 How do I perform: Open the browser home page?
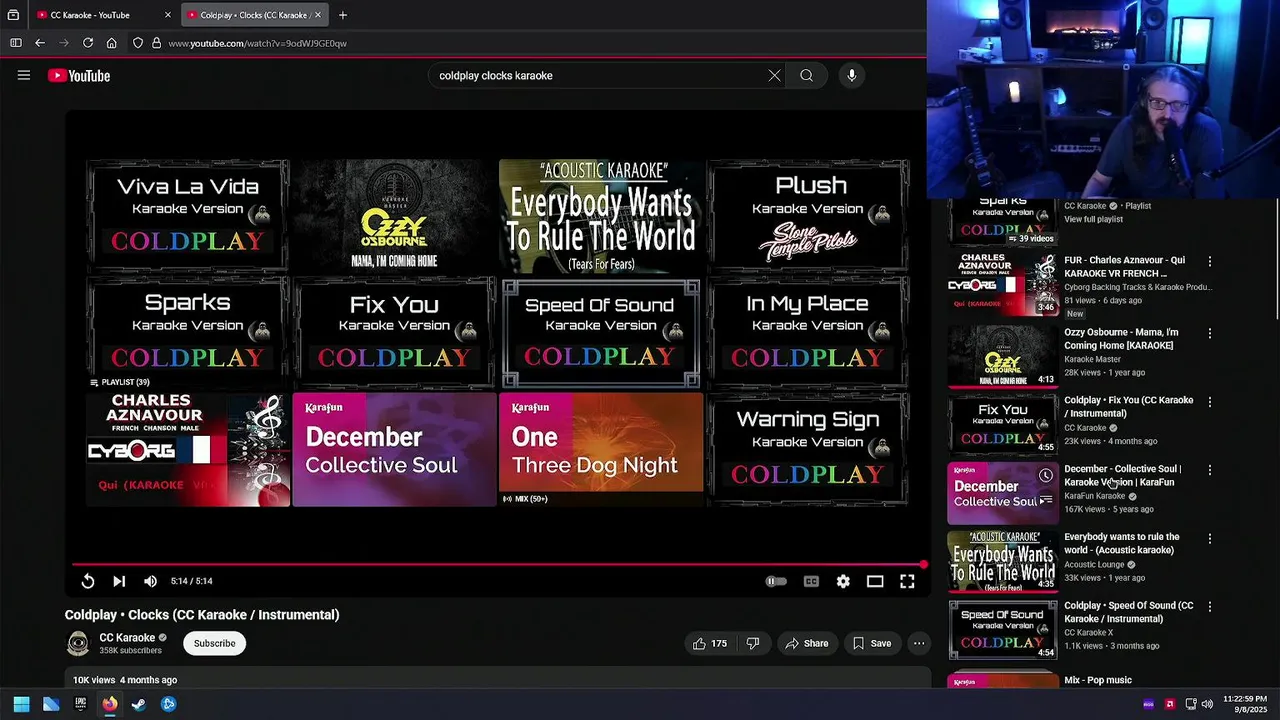111,43
